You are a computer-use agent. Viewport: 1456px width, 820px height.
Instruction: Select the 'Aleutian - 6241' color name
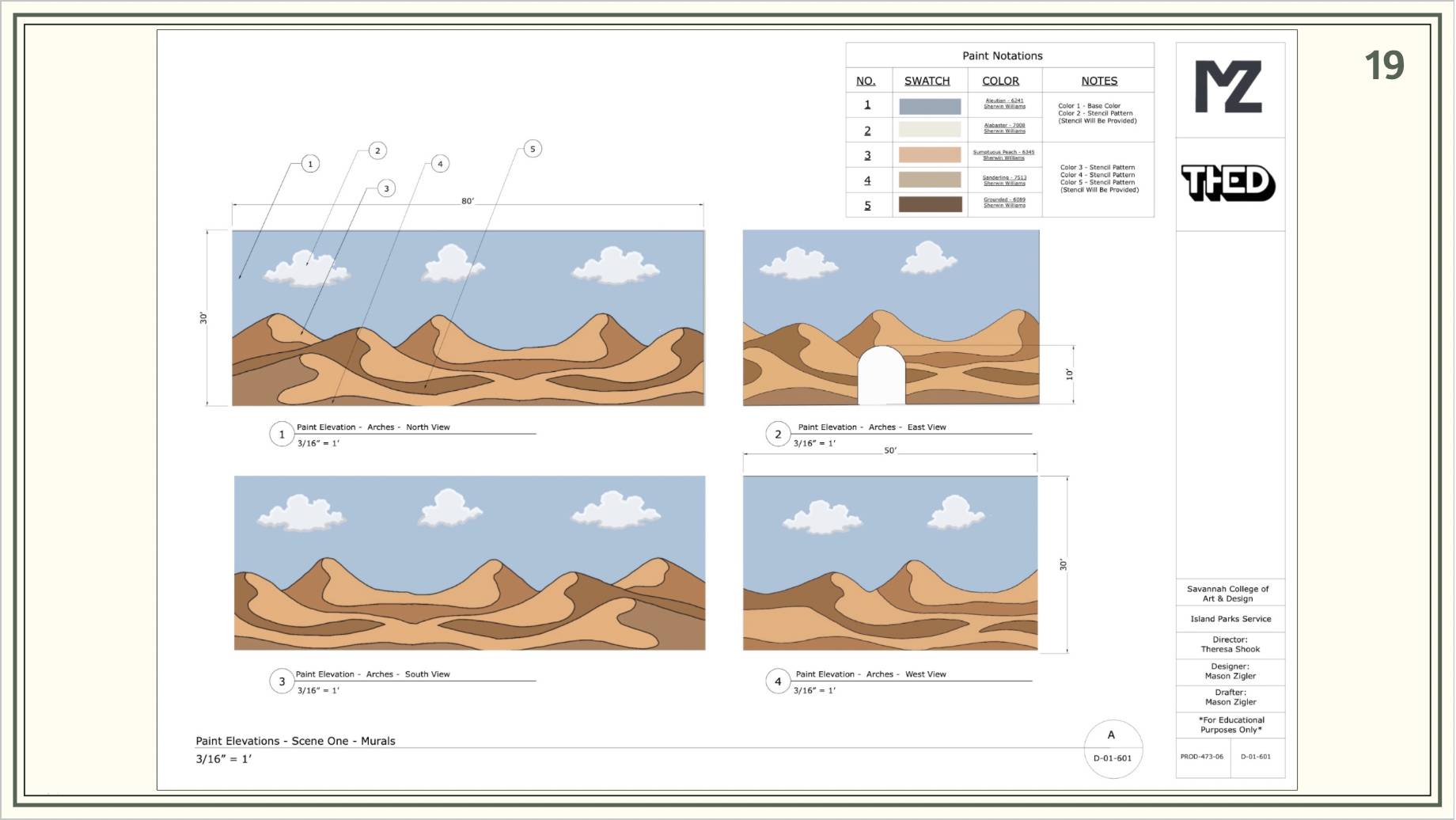[1004, 101]
